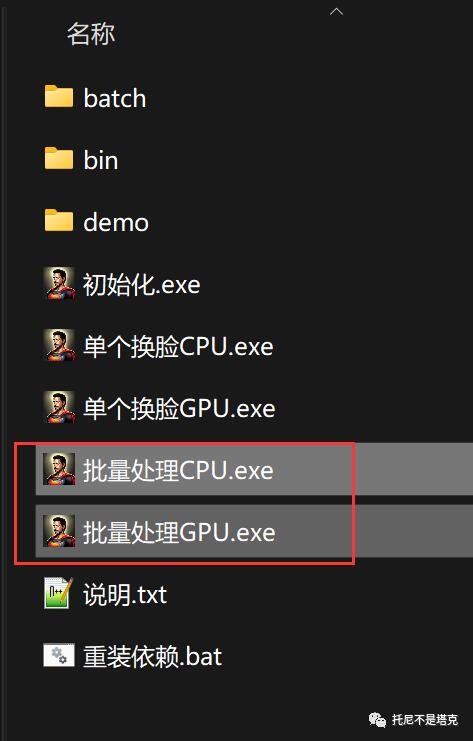Screen dimensions: 473x741
Task: Select the bin folder icon
Action: (x=59, y=158)
